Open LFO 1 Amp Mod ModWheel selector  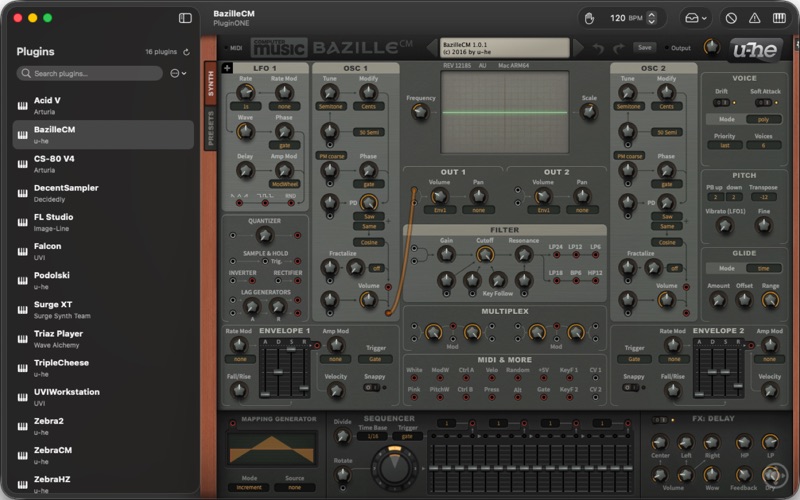click(x=285, y=184)
